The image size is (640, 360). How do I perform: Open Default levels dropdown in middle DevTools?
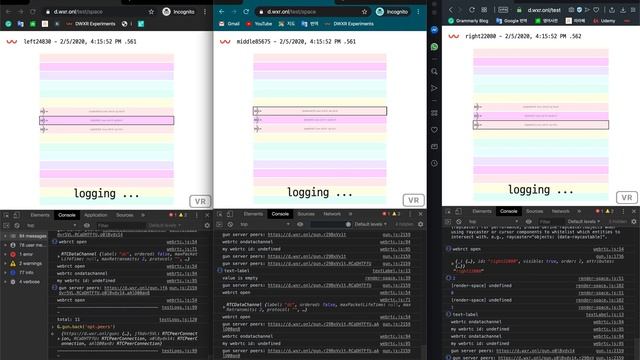[x=371, y=224]
